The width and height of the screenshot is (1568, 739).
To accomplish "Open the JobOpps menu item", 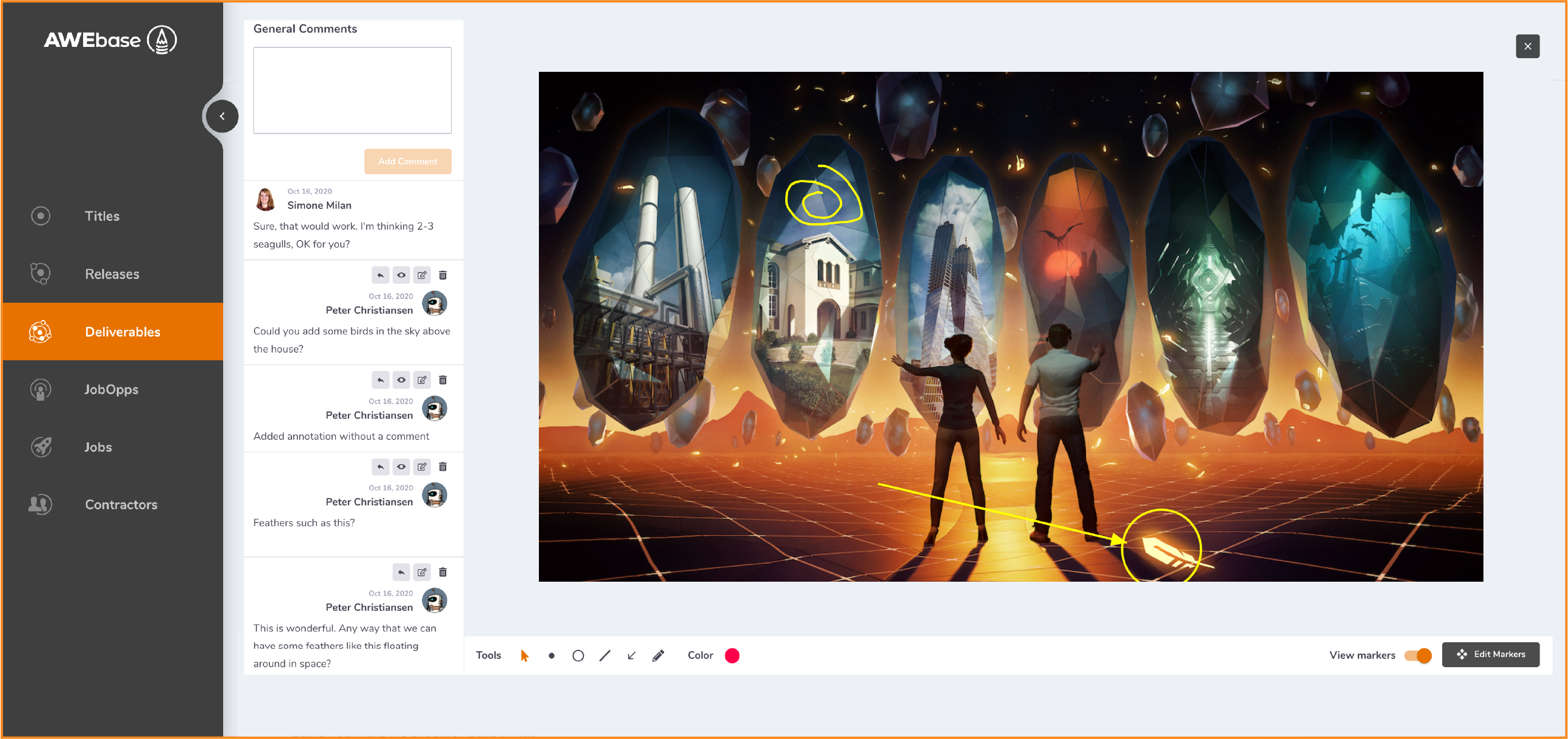I will tap(112, 389).
